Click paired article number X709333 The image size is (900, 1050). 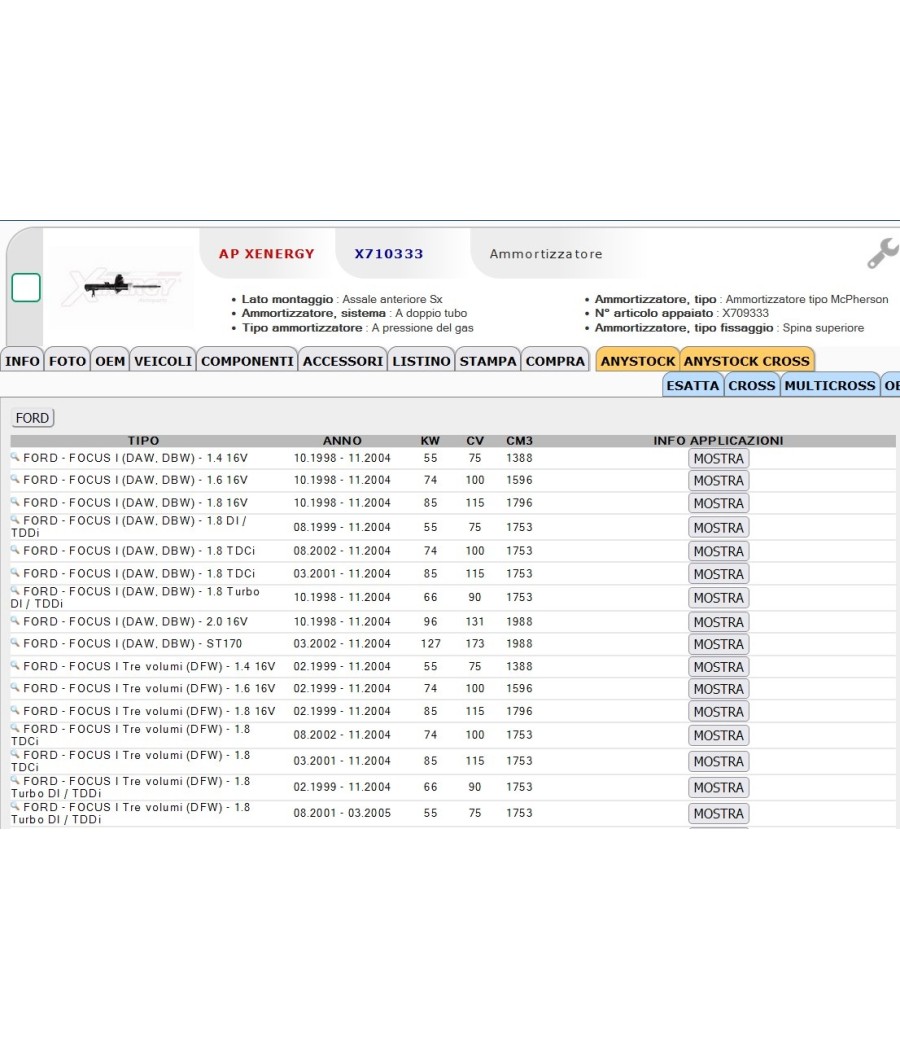point(745,313)
